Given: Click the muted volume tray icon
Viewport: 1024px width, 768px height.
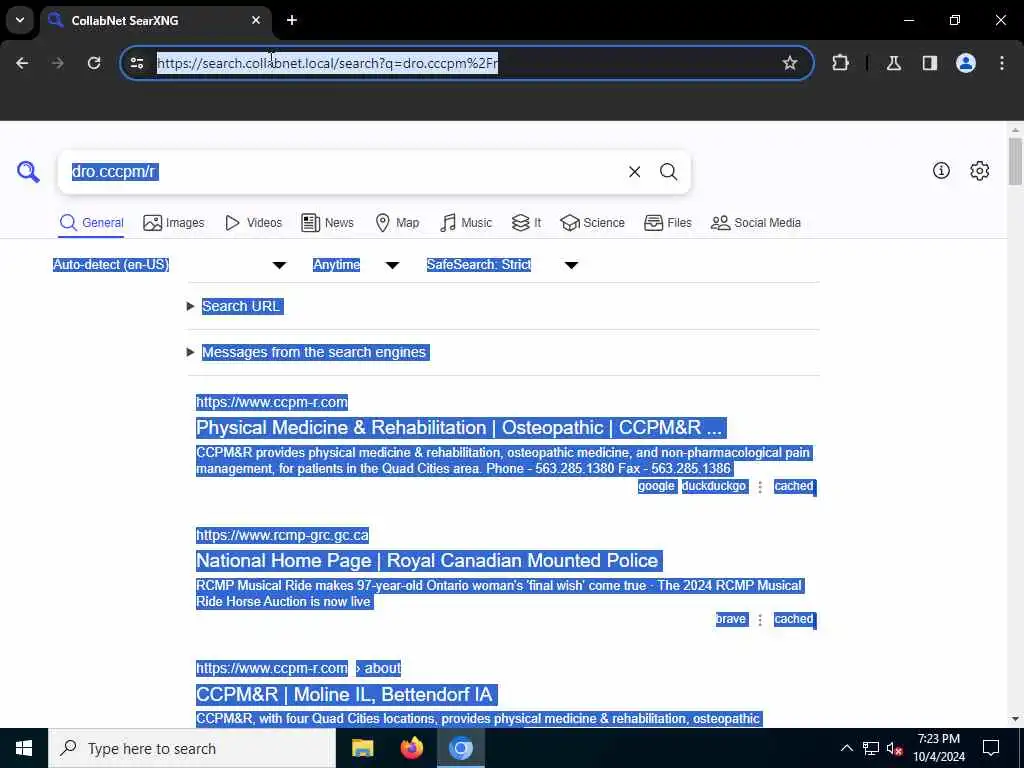Looking at the screenshot, I should tap(894, 748).
